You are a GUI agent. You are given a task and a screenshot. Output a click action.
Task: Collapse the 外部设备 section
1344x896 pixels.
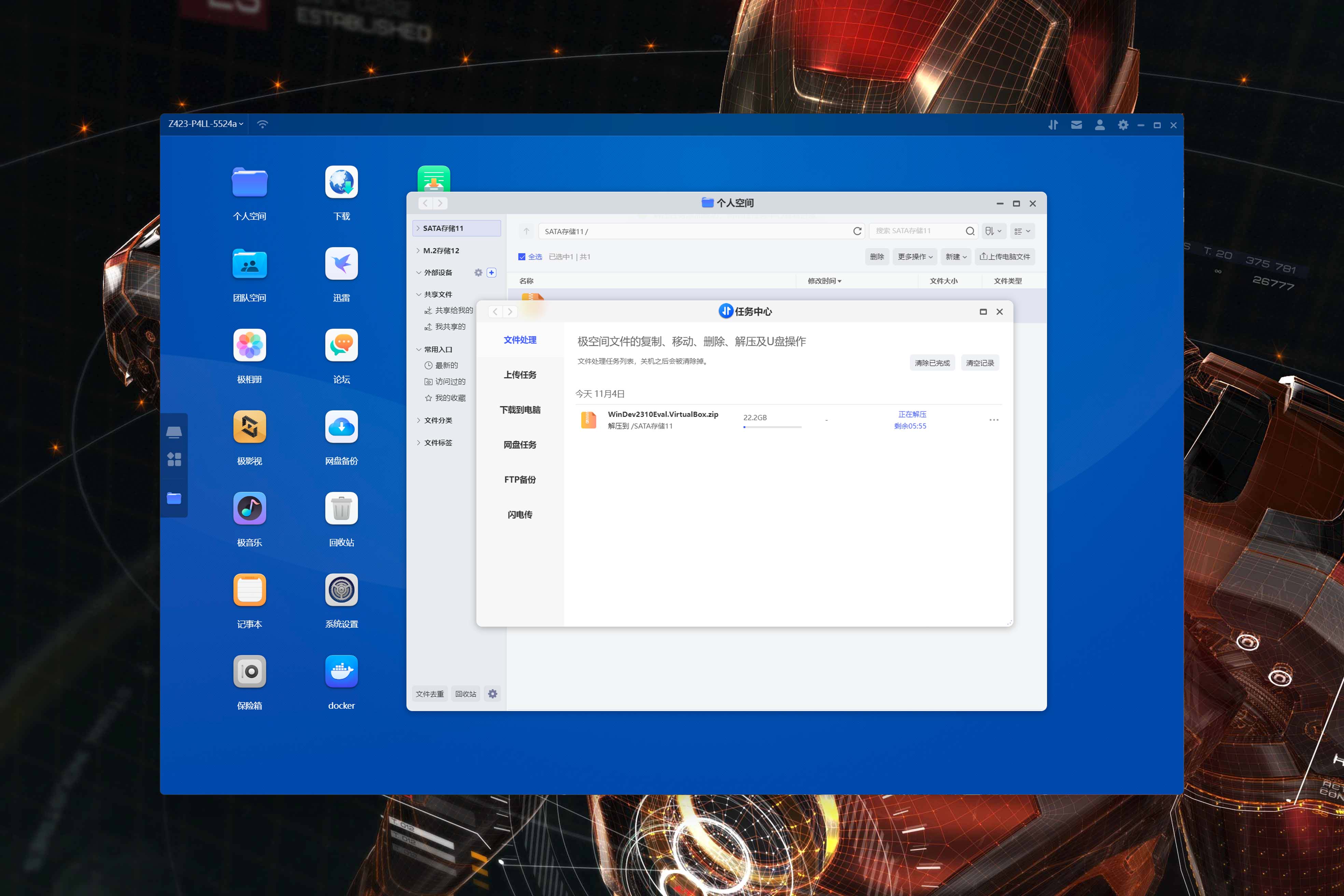tap(418, 272)
